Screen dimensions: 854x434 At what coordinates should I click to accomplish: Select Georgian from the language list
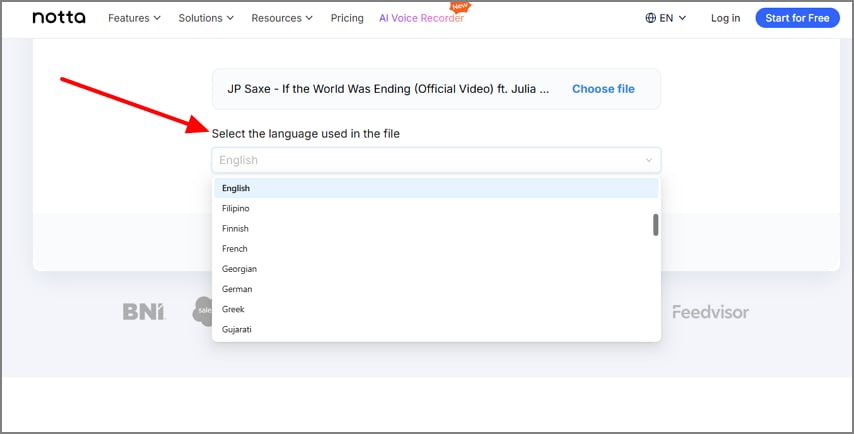pos(436,268)
